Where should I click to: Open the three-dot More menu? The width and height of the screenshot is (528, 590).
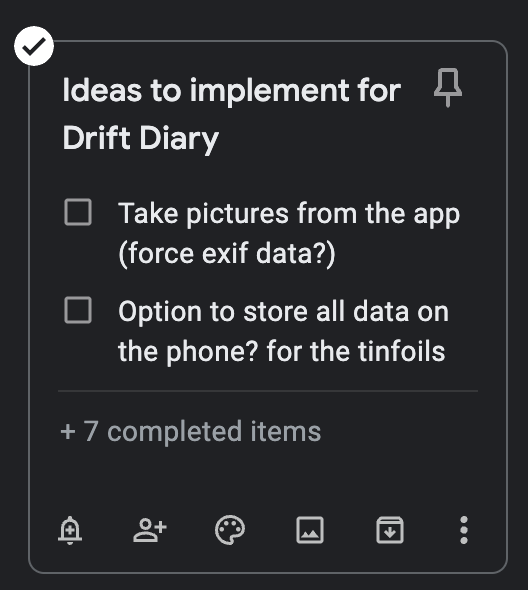(x=464, y=530)
